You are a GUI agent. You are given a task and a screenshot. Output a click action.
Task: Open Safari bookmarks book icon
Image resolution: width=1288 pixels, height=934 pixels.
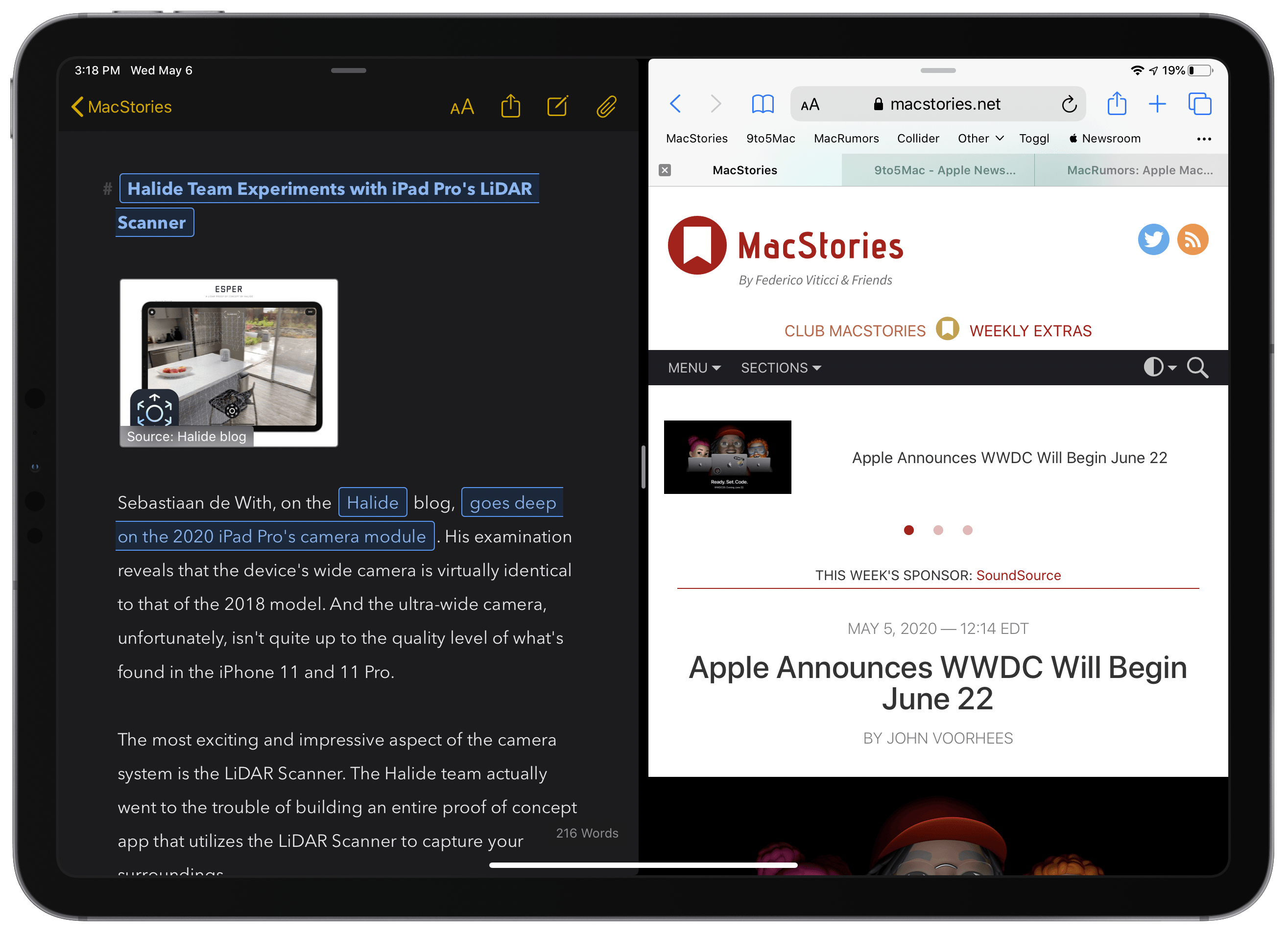click(x=762, y=104)
